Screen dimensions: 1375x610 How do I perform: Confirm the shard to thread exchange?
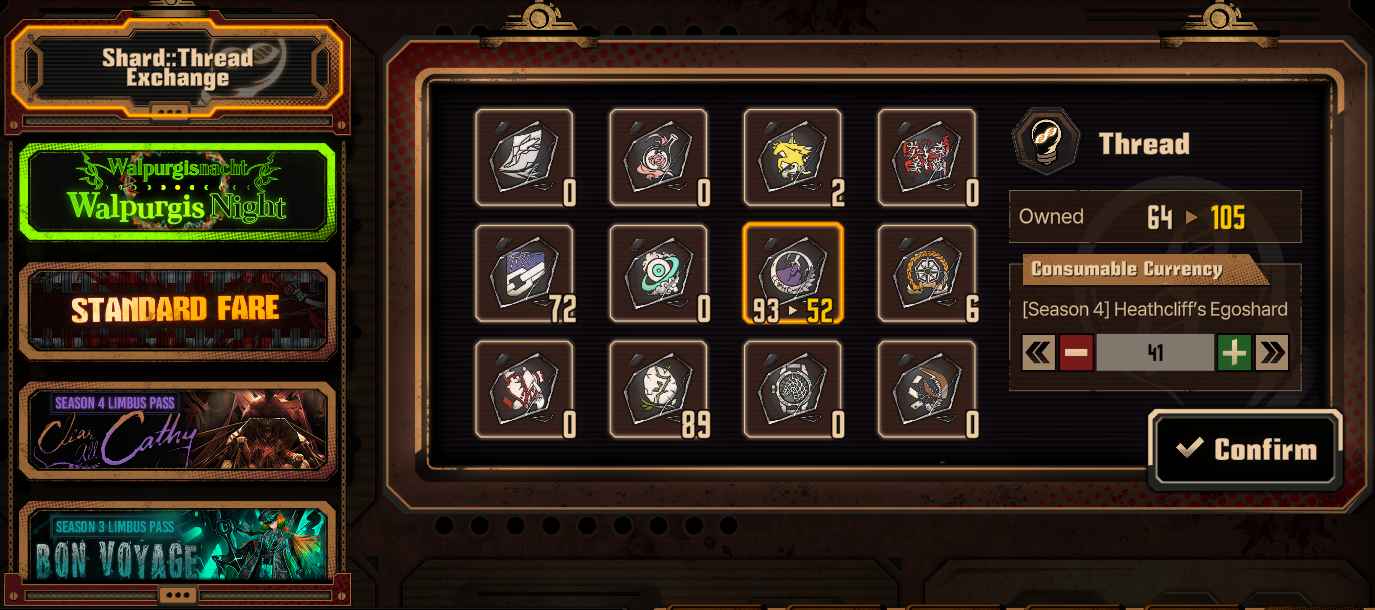1245,449
